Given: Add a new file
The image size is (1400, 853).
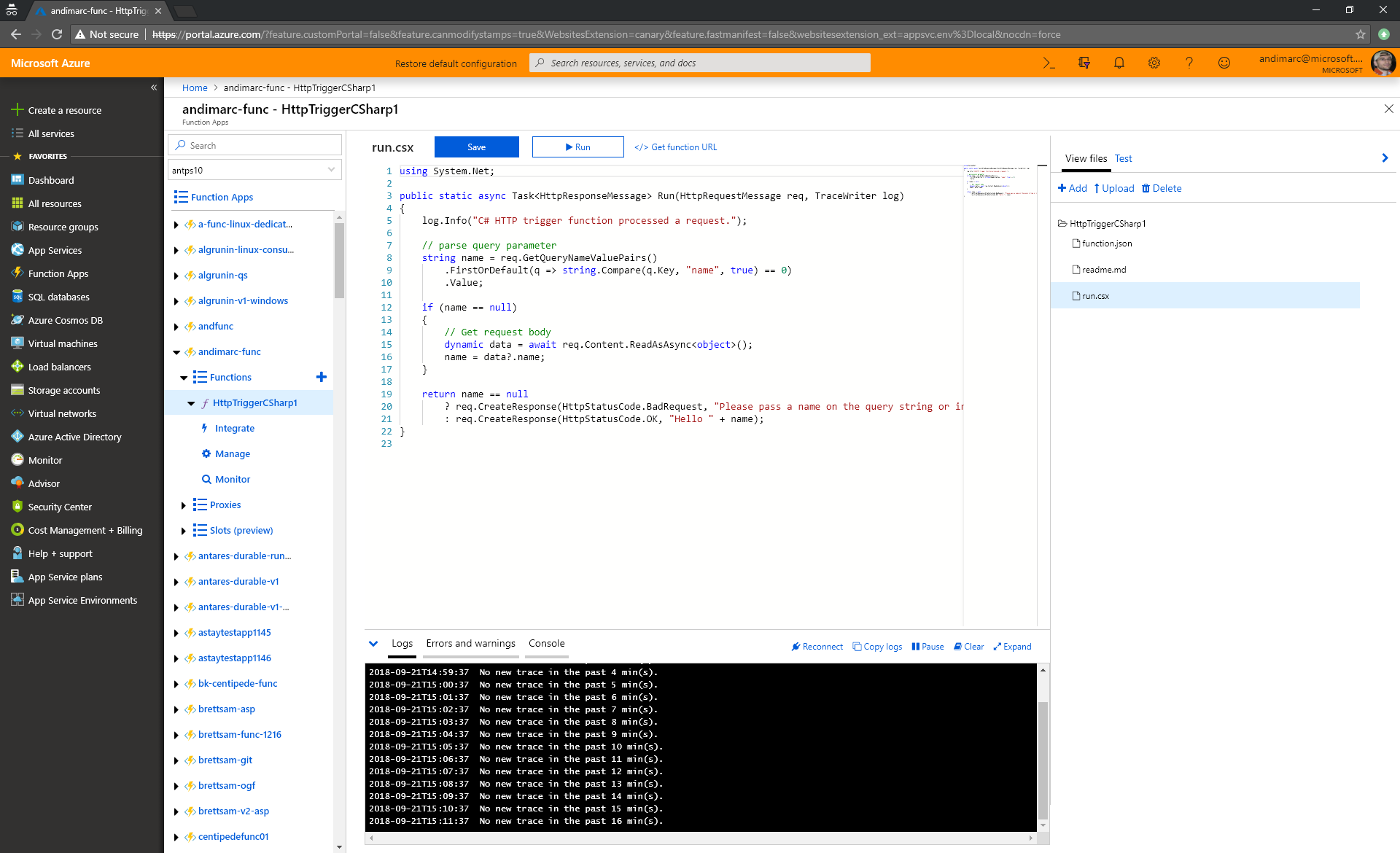Looking at the screenshot, I should tap(1072, 188).
